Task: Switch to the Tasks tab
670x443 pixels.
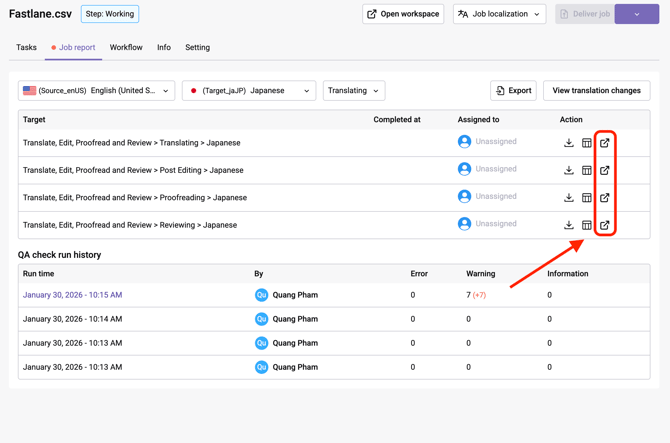Action: [x=26, y=47]
